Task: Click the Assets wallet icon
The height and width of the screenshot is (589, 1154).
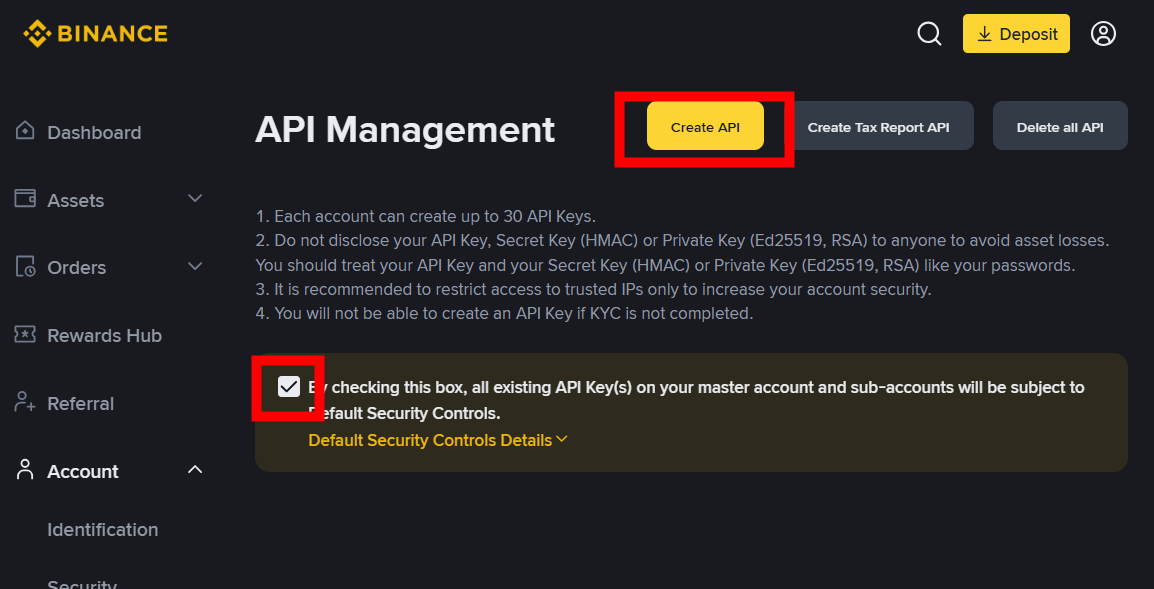Action: click(x=25, y=199)
